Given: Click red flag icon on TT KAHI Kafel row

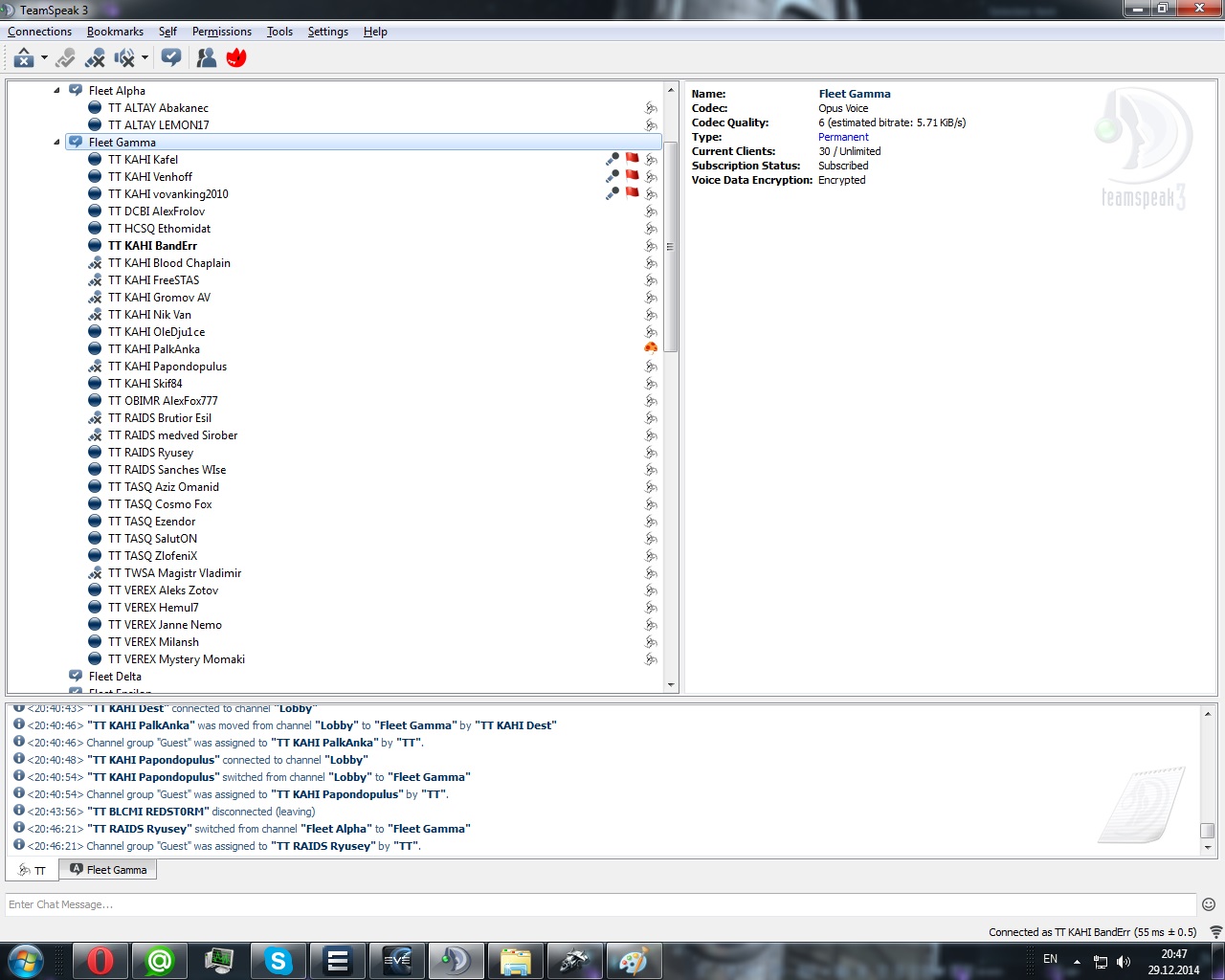Looking at the screenshot, I should point(632,158).
